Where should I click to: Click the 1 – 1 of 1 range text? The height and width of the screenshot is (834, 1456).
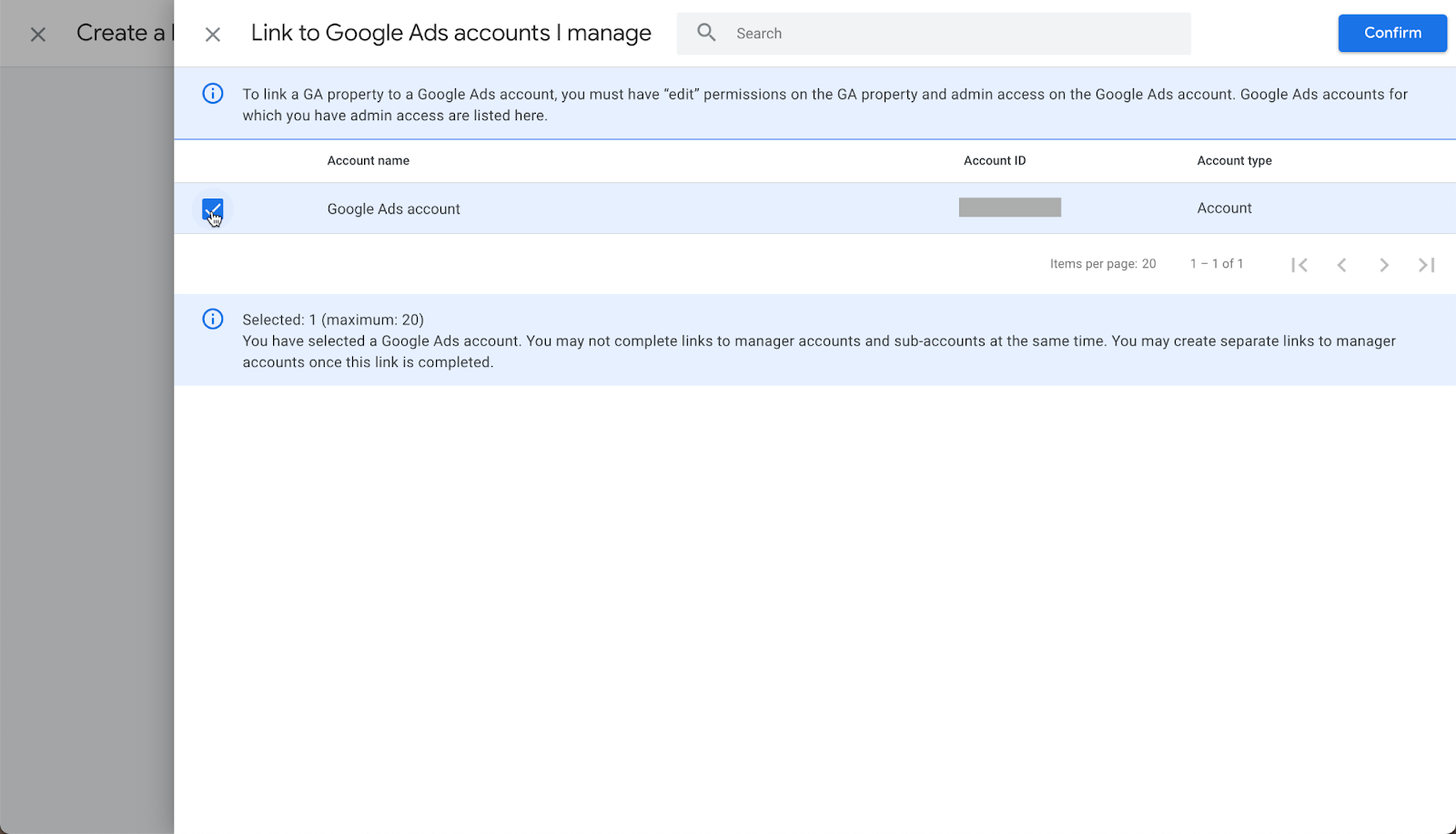1217,264
